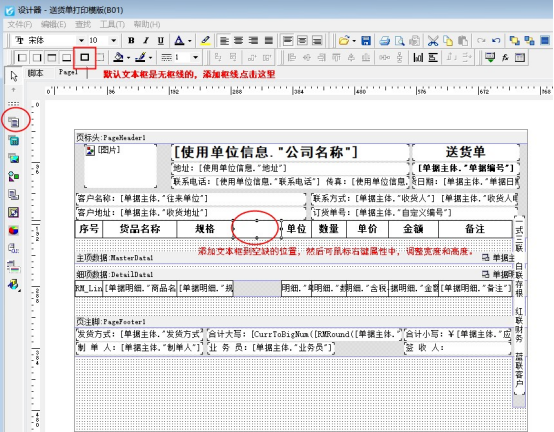The height and width of the screenshot is (432, 554).
Task: Select the Cut scissors icon
Action: click(x=433, y=41)
